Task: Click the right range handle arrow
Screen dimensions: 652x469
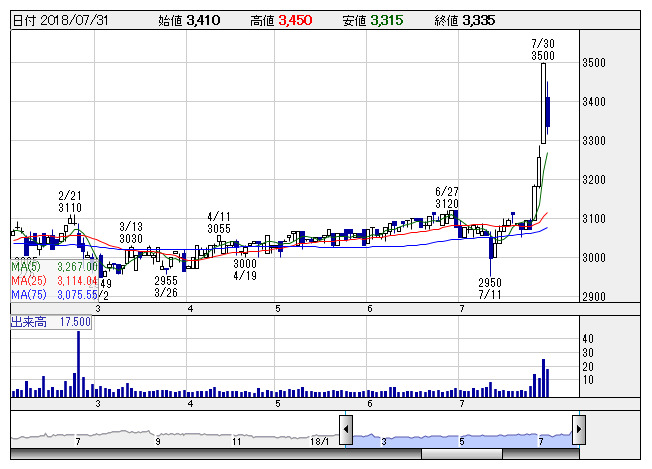Action: coord(577,430)
